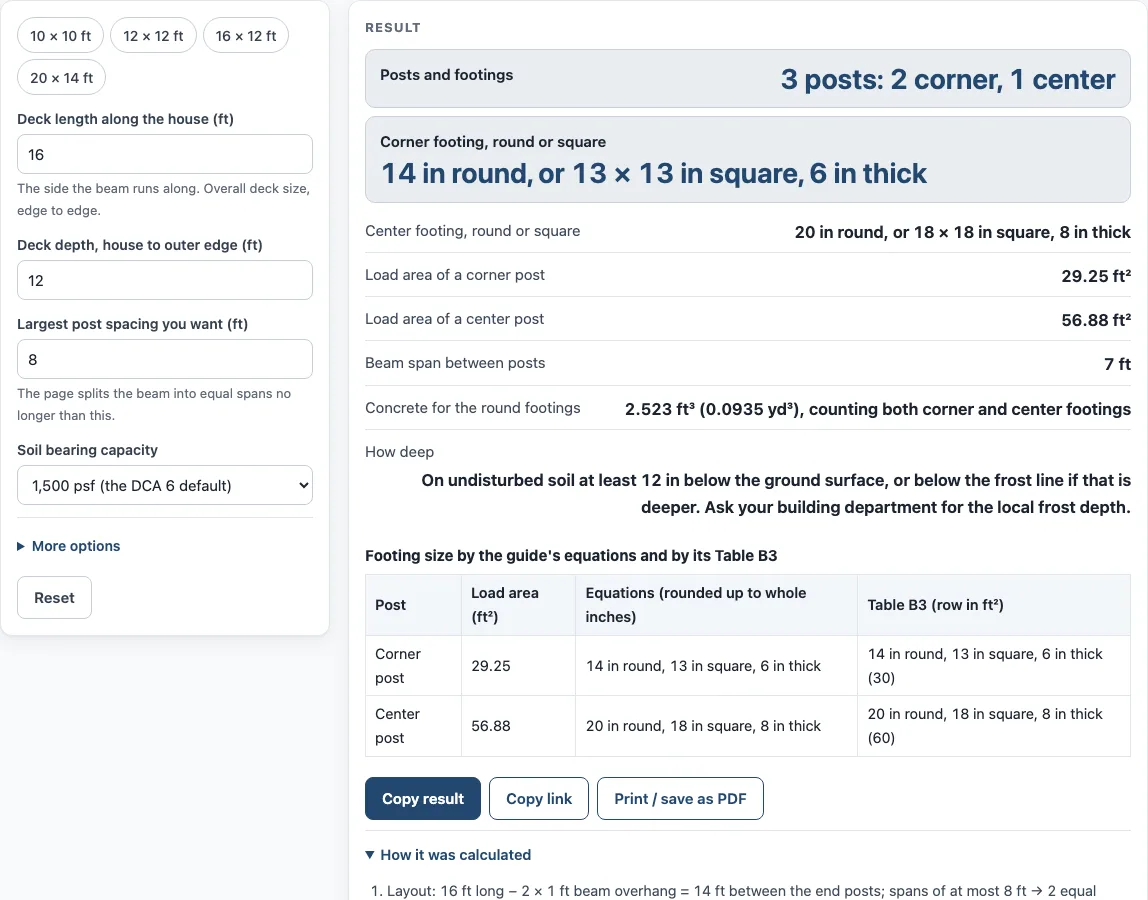Click the center footing value '20 in round, or 18 × 18 in square, 8 in thick'
This screenshot has width=1148, height=900.
(962, 232)
